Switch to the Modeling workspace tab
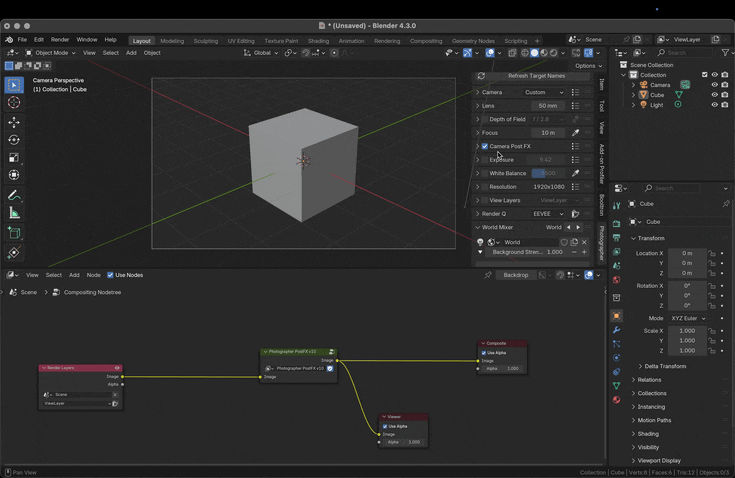Image resolution: width=735 pixels, height=478 pixels. click(x=172, y=41)
